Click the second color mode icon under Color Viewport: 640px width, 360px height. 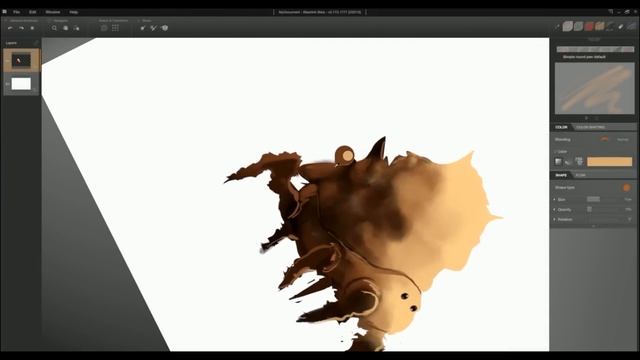568,162
